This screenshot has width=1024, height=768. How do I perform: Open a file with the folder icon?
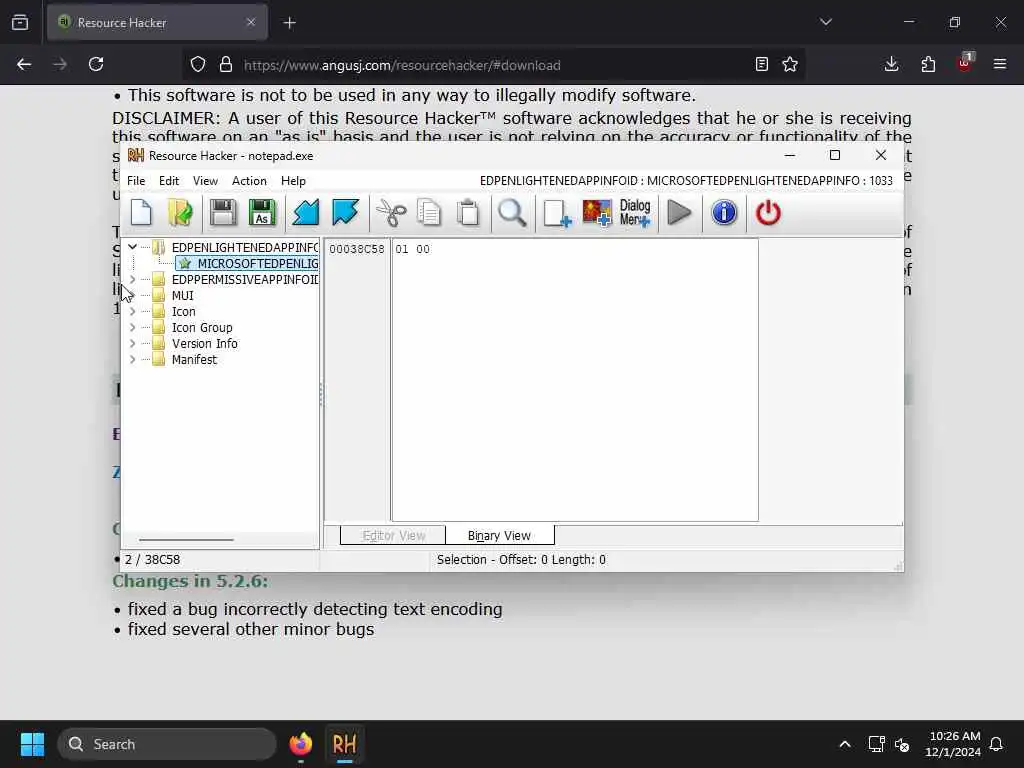[x=180, y=213]
